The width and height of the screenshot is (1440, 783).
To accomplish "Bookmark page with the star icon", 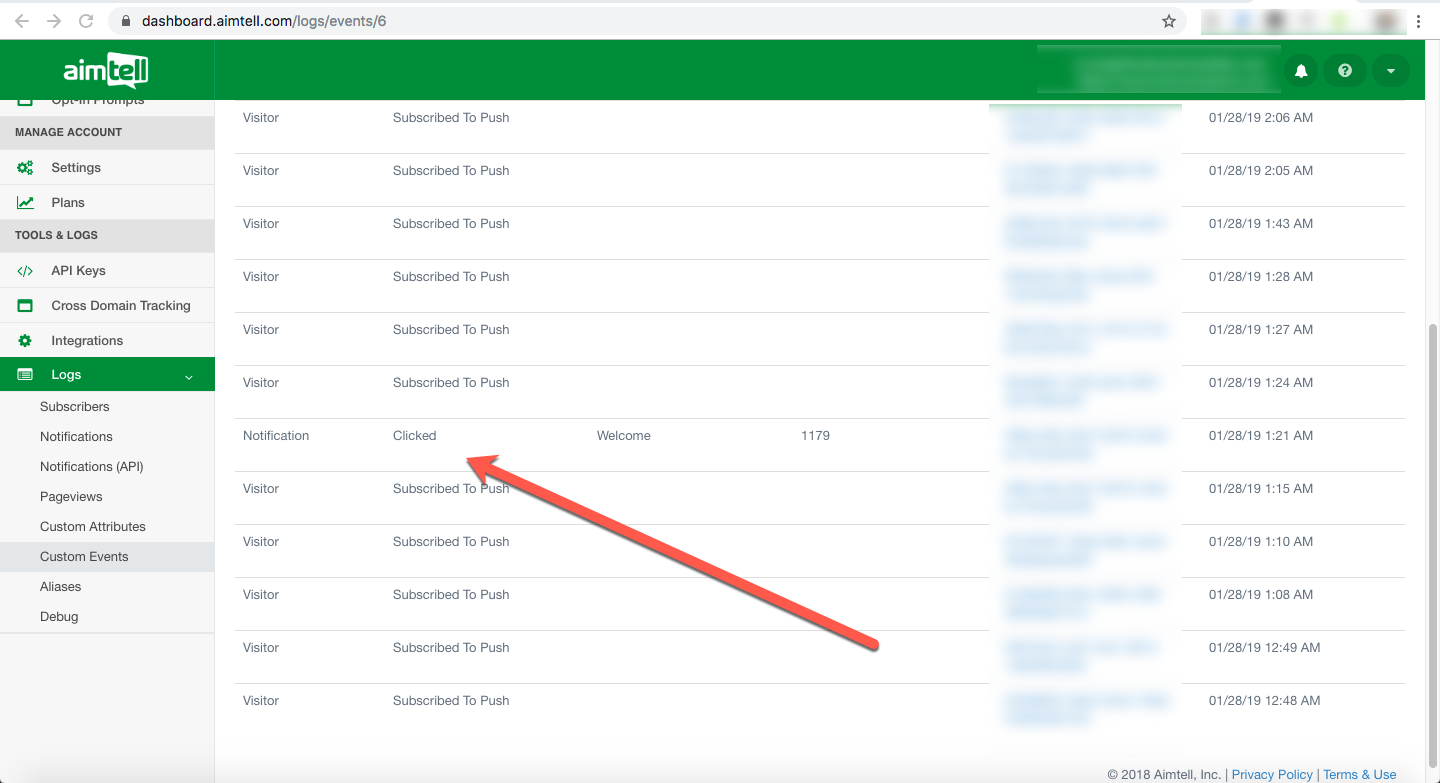I will click(1168, 21).
